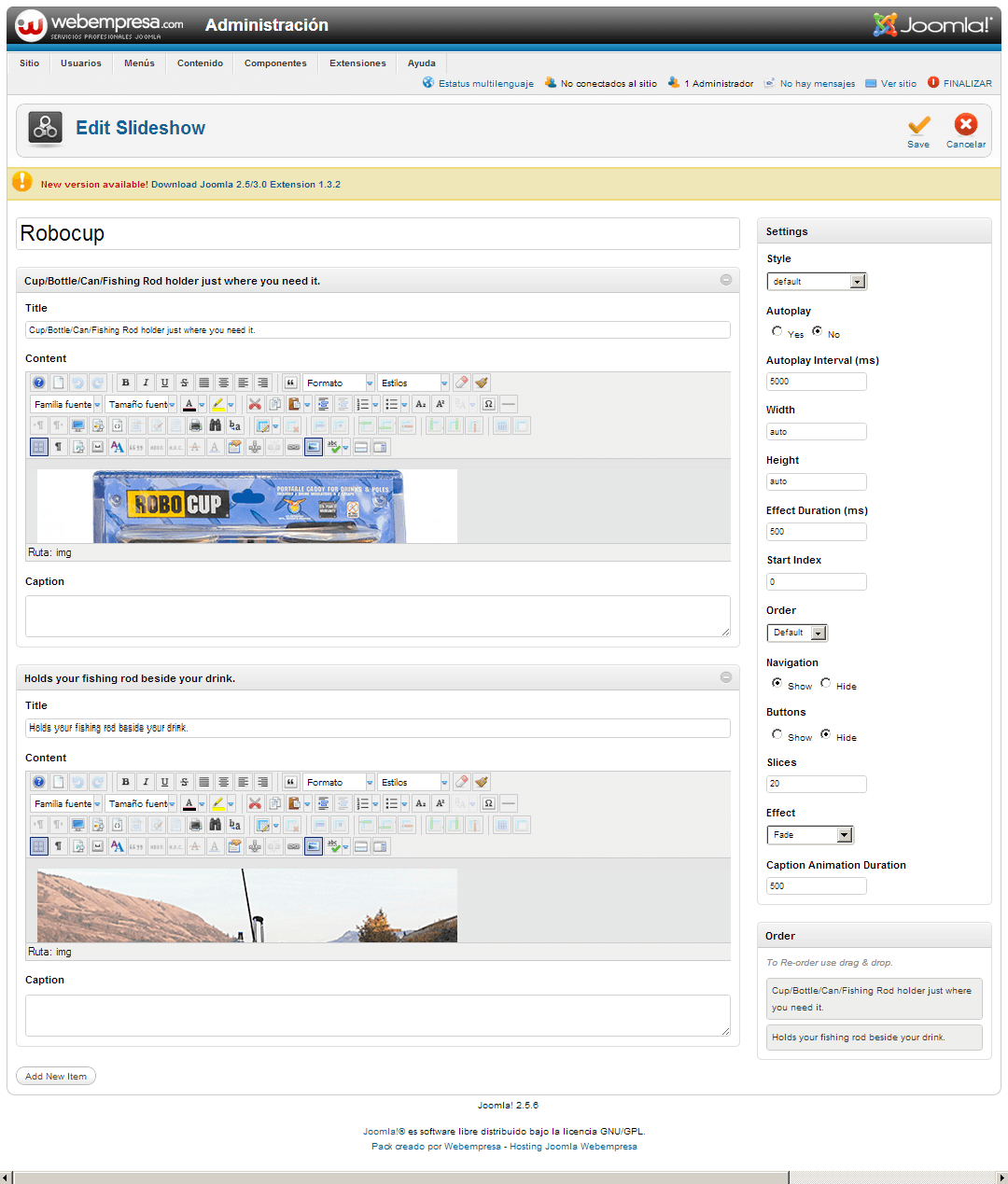Open the Style default dropdown
Screen dimensions: 1008x1184
pos(817,281)
